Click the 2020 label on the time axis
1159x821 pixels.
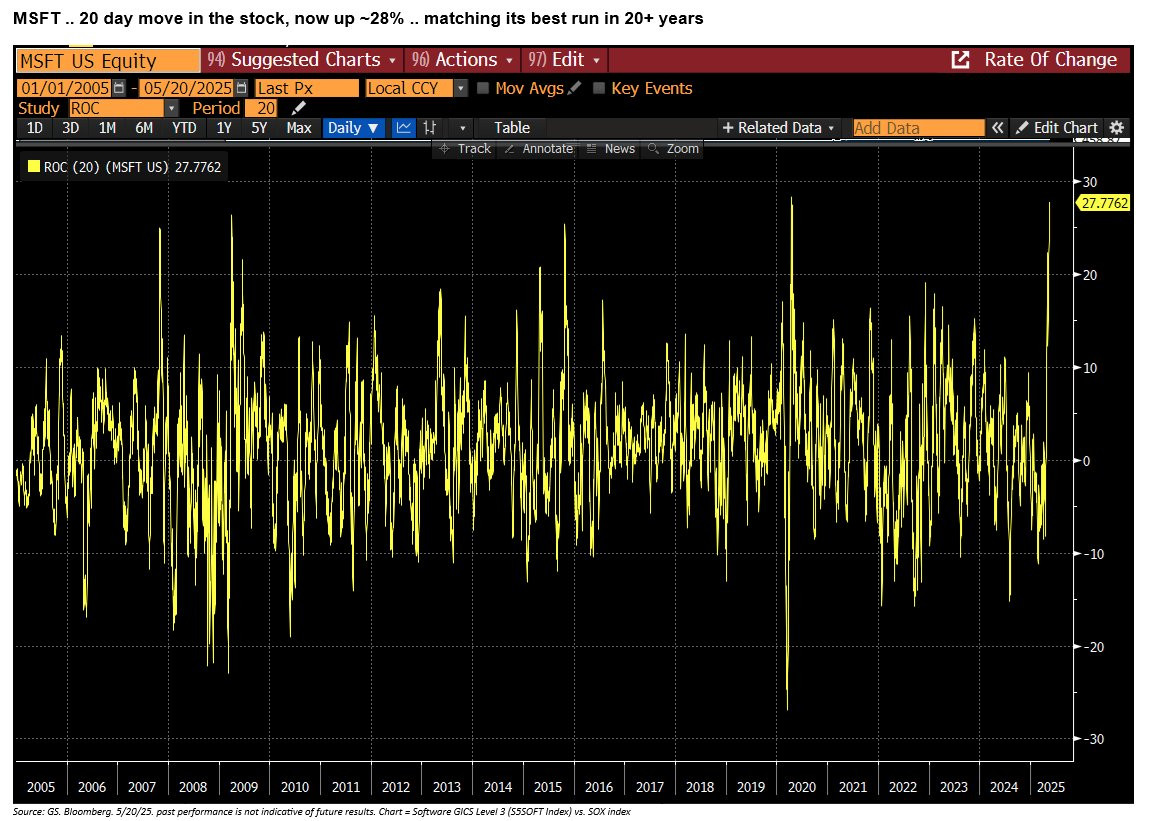[802, 787]
